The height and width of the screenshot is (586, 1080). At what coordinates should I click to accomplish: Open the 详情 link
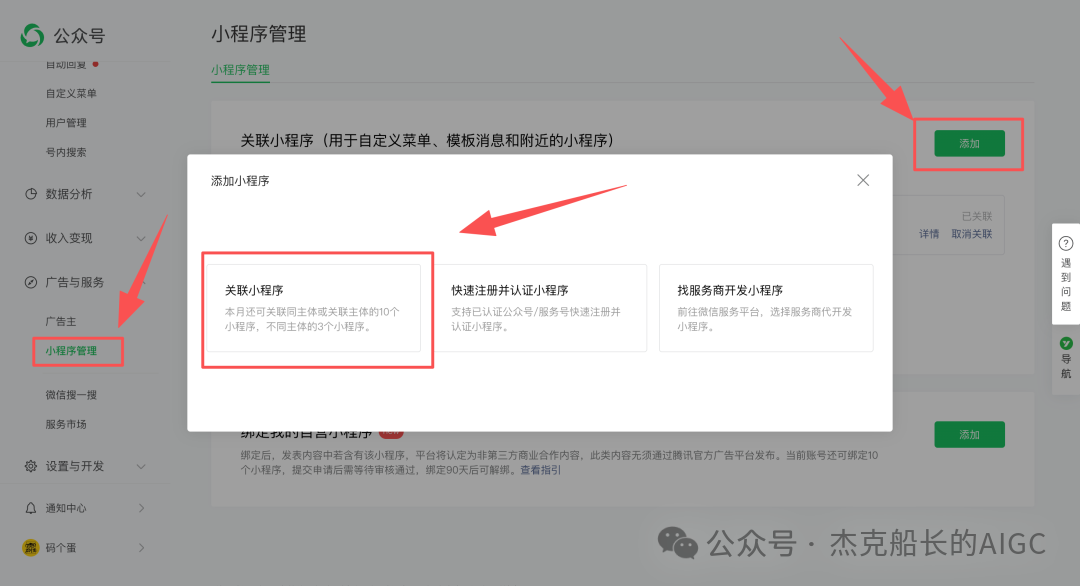coord(929,234)
